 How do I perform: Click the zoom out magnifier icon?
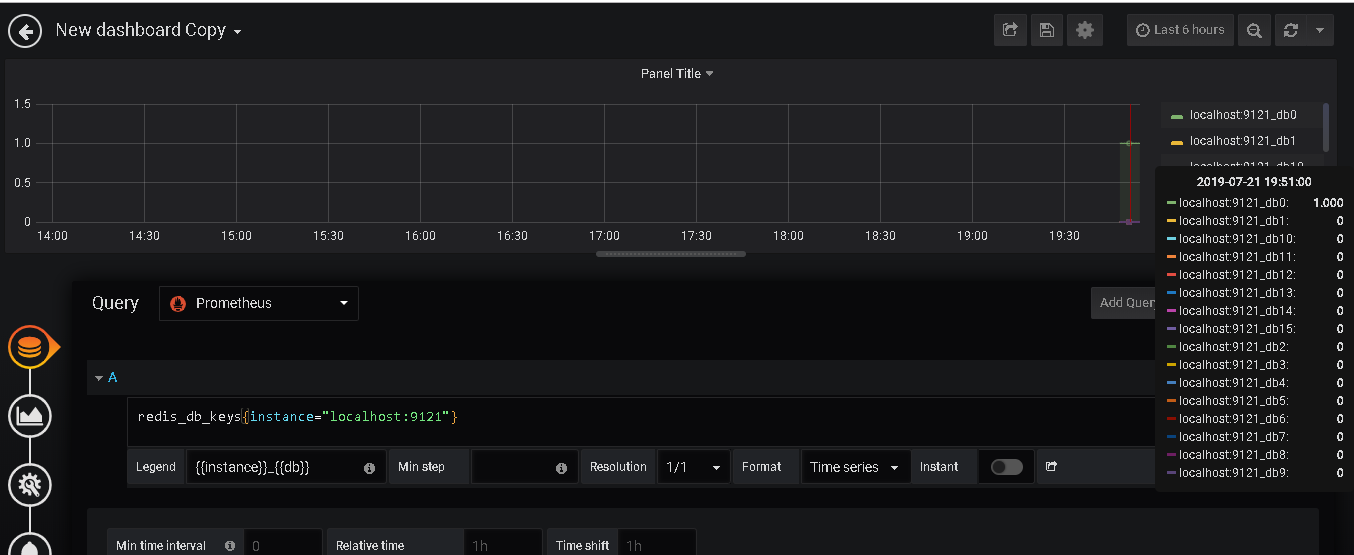tap(1253, 30)
